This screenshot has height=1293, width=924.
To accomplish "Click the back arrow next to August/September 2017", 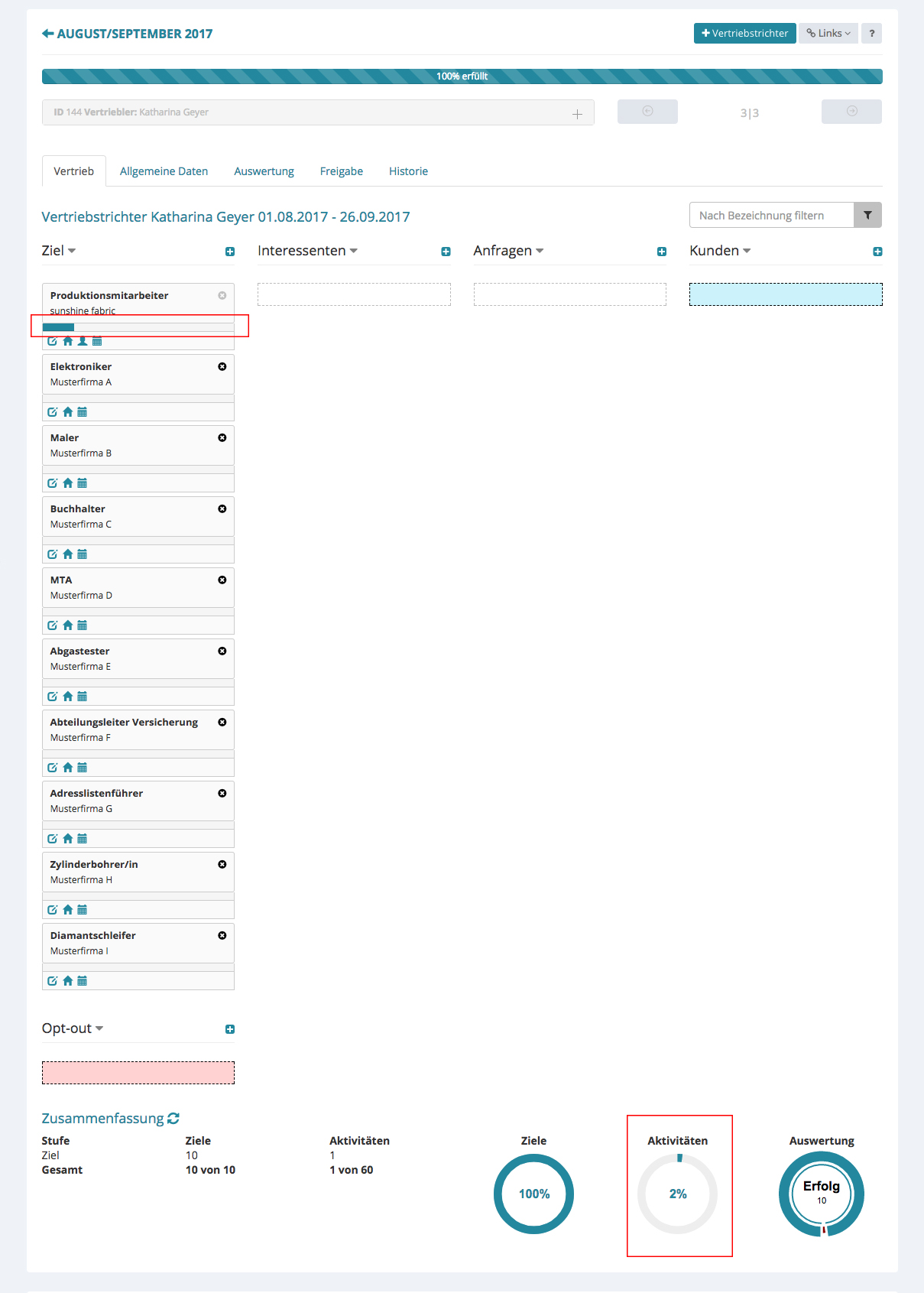I will pos(47,34).
